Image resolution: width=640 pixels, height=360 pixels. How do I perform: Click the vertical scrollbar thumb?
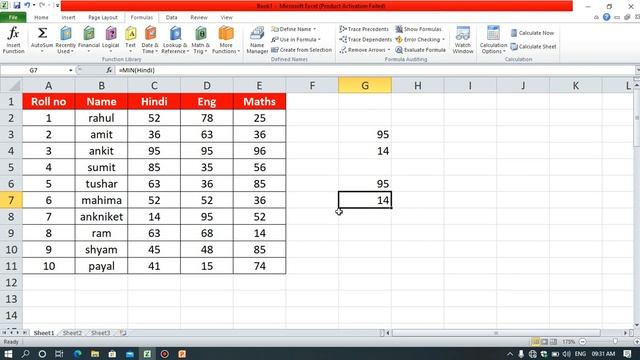[x=637, y=118]
